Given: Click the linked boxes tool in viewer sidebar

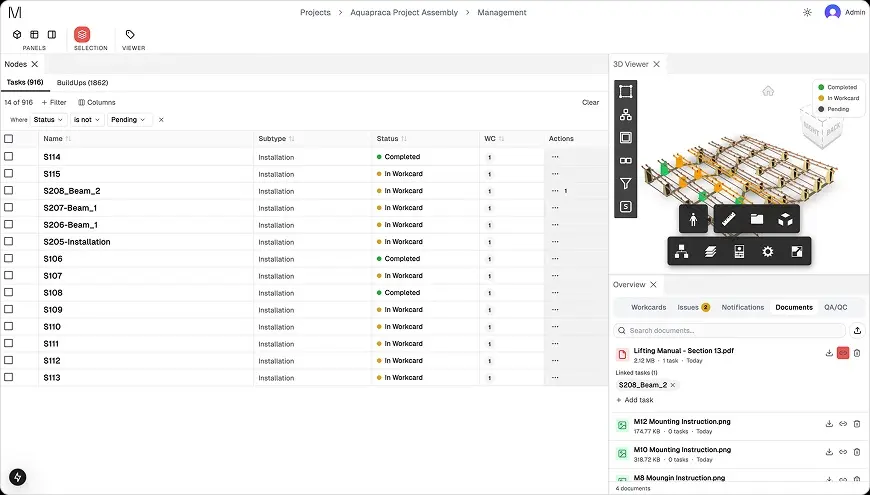Looking at the screenshot, I should pyautogui.click(x=626, y=161).
